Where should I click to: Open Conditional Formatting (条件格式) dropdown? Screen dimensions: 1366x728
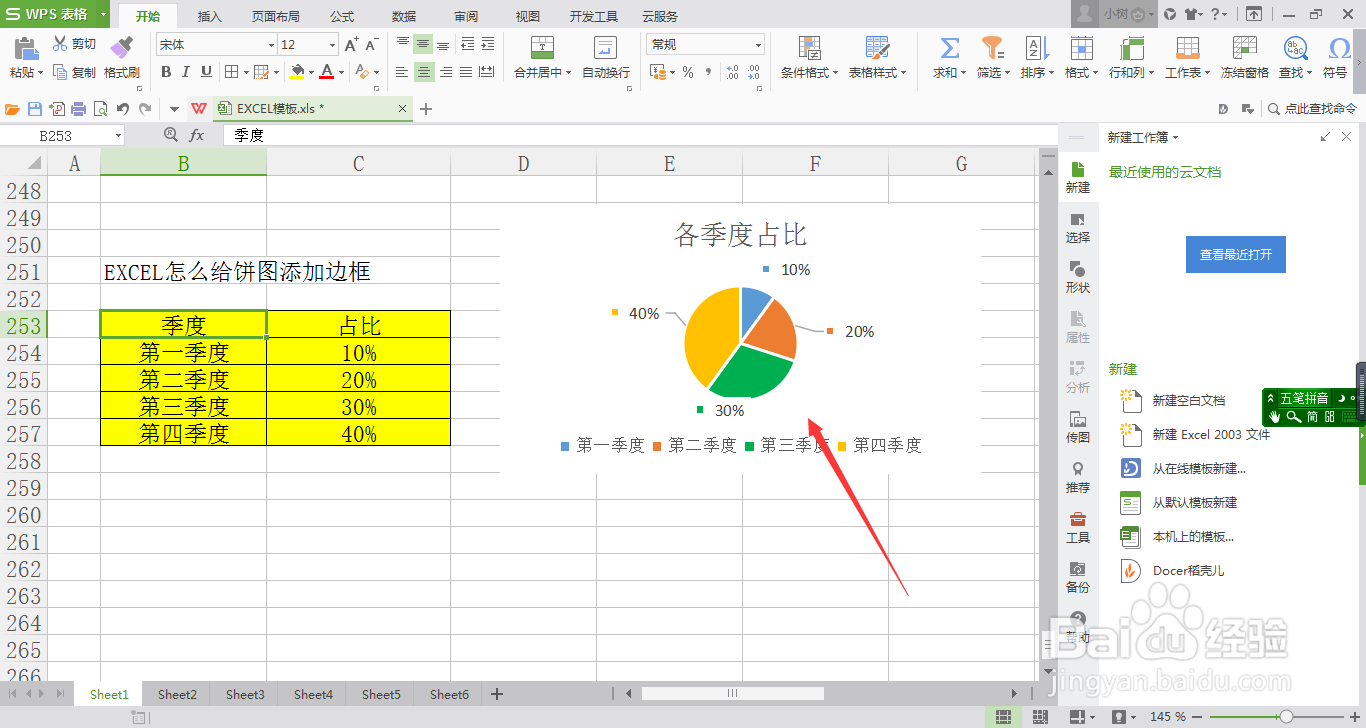click(x=810, y=72)
